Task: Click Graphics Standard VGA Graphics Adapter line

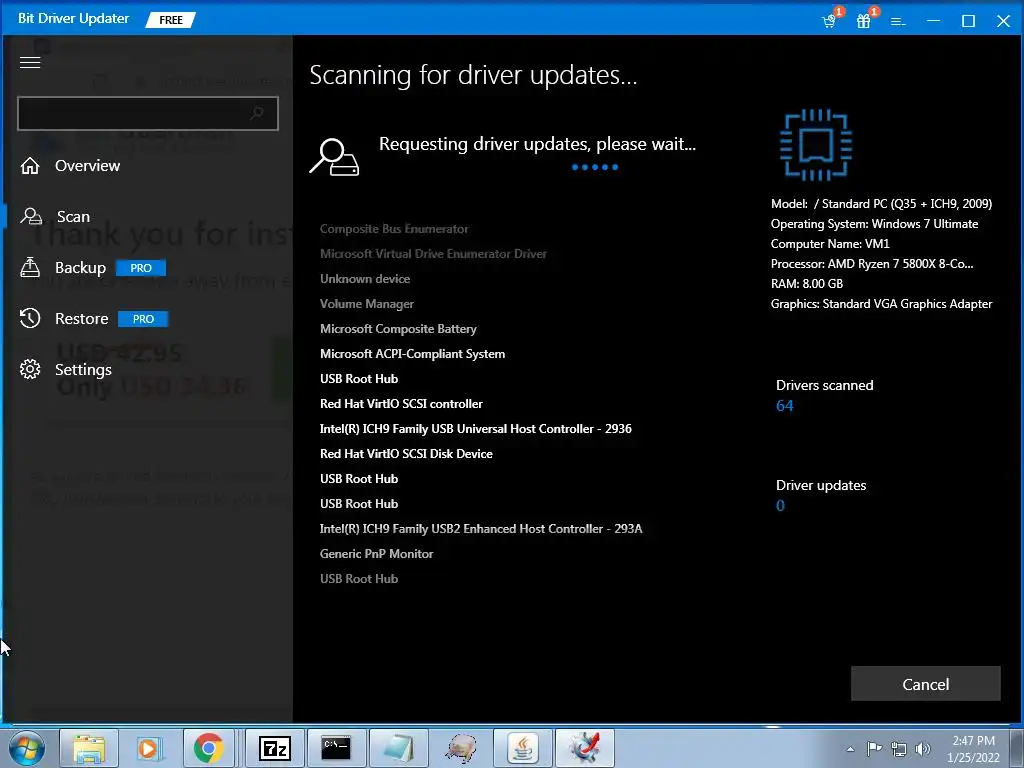Action: click(881, 304)
